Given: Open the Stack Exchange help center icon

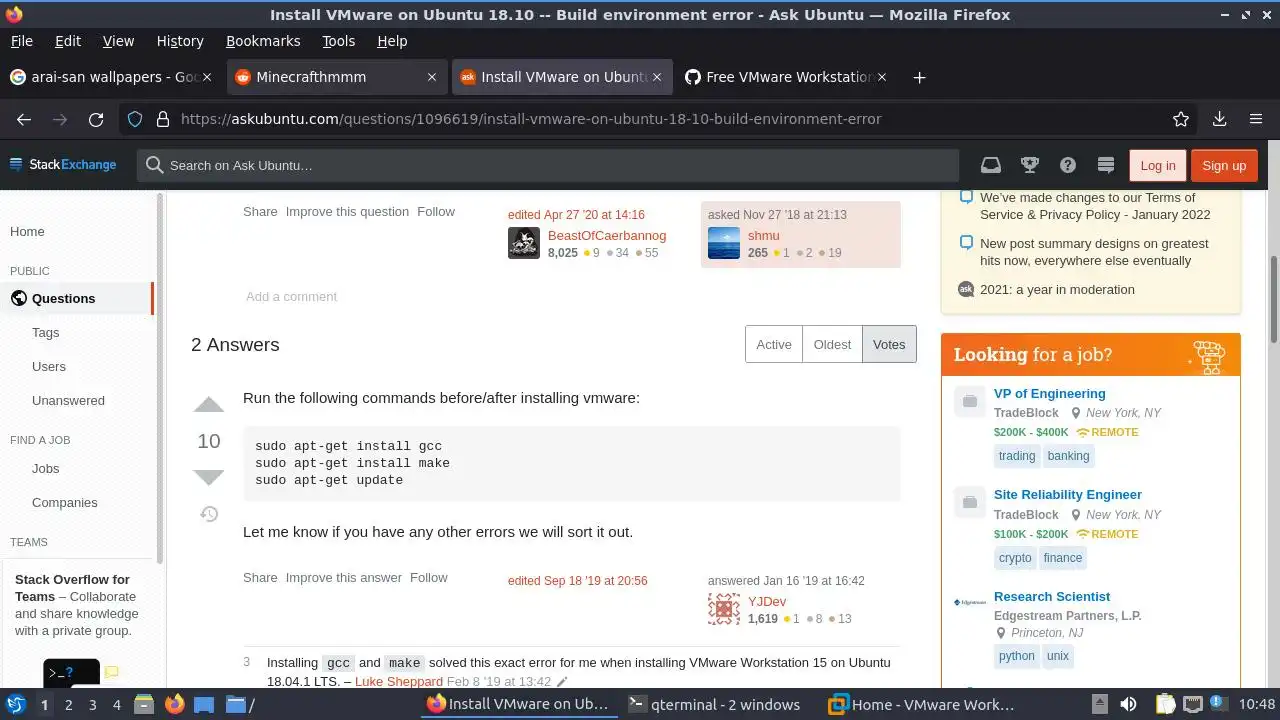Looking at the screenshot, I should (1068, 165).
